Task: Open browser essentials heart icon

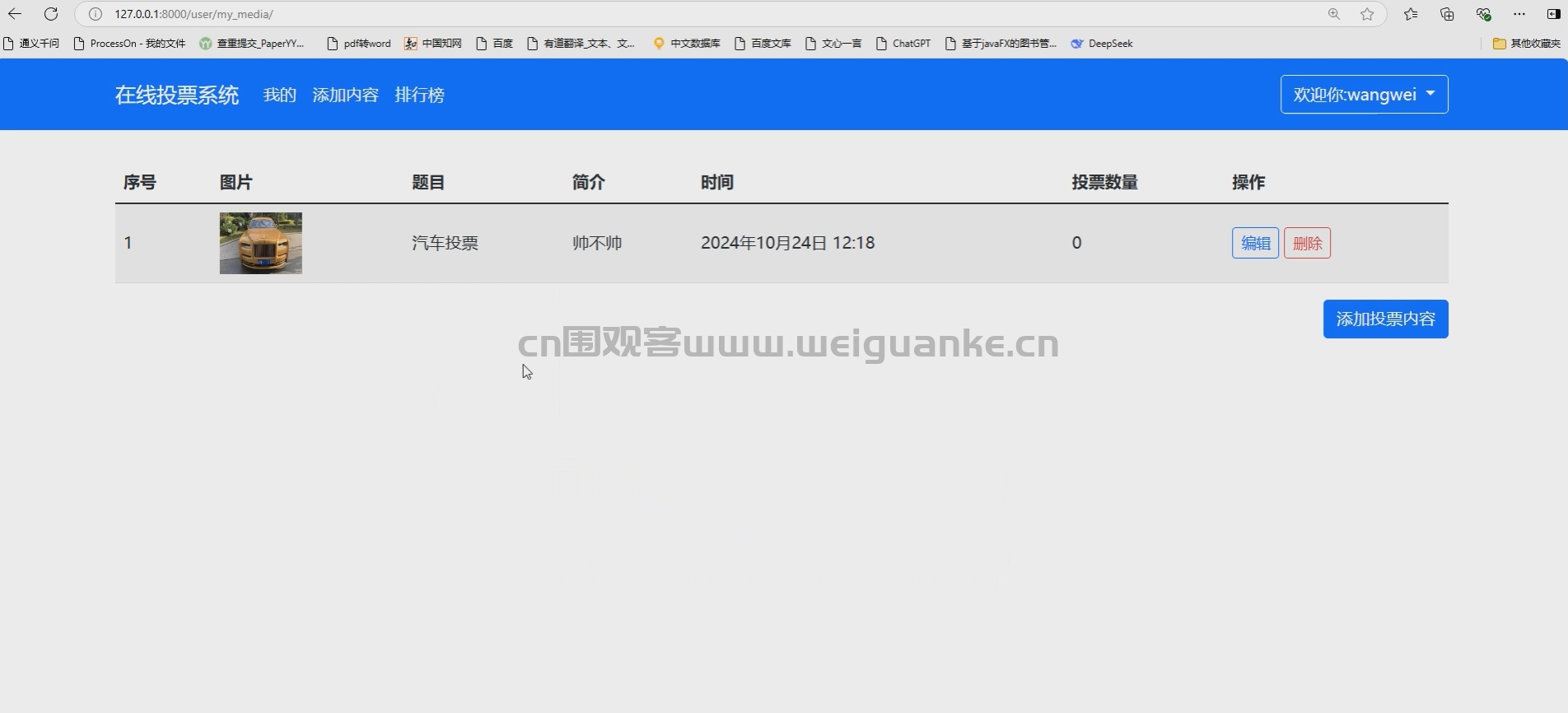Action: click(x=1483, y=14)
